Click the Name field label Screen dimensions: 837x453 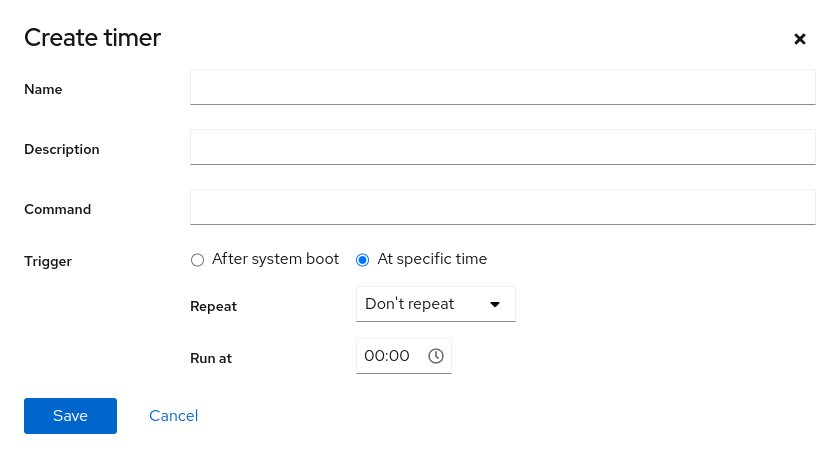[x=43, y=89]
